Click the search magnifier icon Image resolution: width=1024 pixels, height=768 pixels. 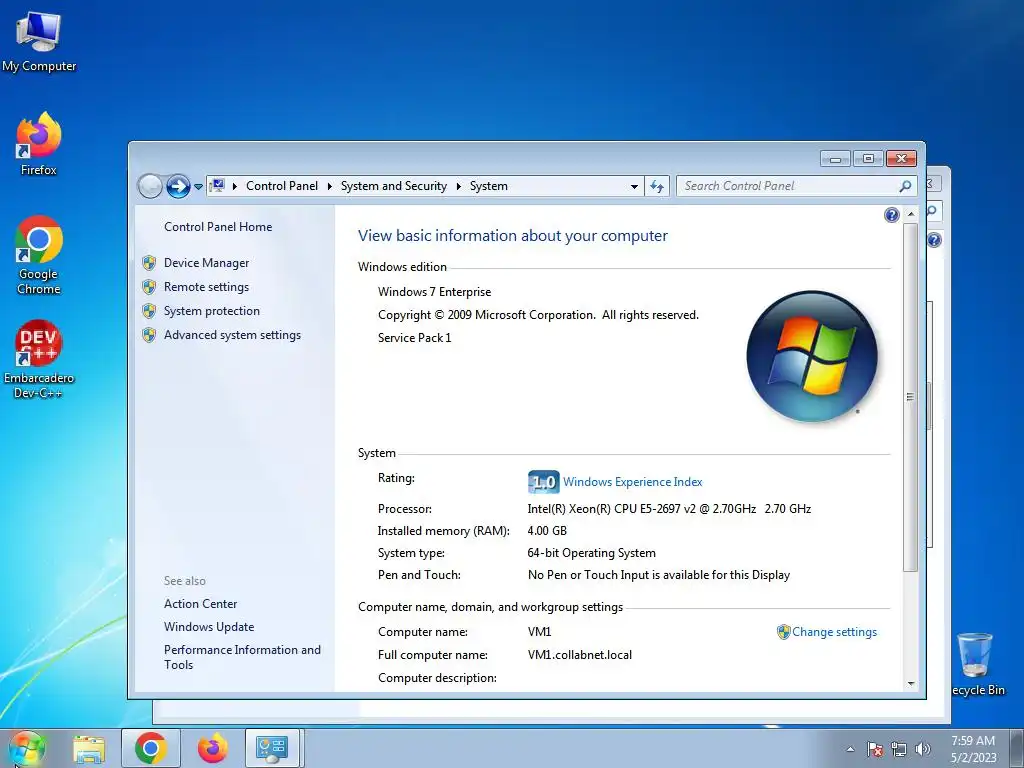click(905, 186)
